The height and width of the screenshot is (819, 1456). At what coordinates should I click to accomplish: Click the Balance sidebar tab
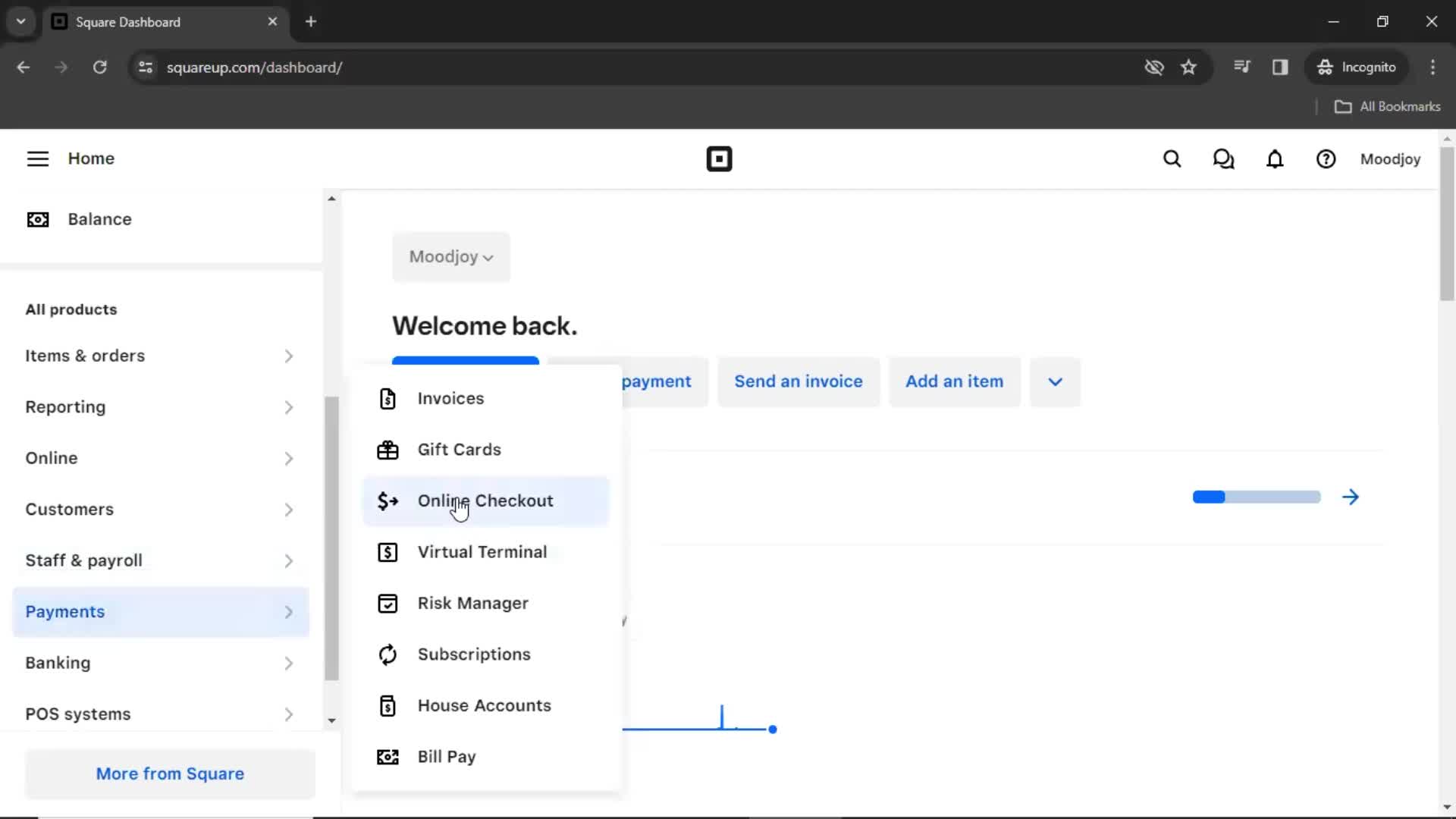click(99, 219)
